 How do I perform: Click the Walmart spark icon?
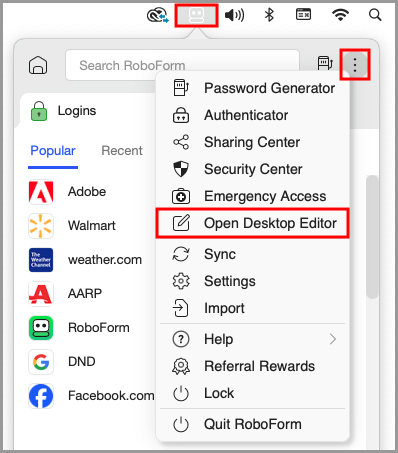coord(41,226)
